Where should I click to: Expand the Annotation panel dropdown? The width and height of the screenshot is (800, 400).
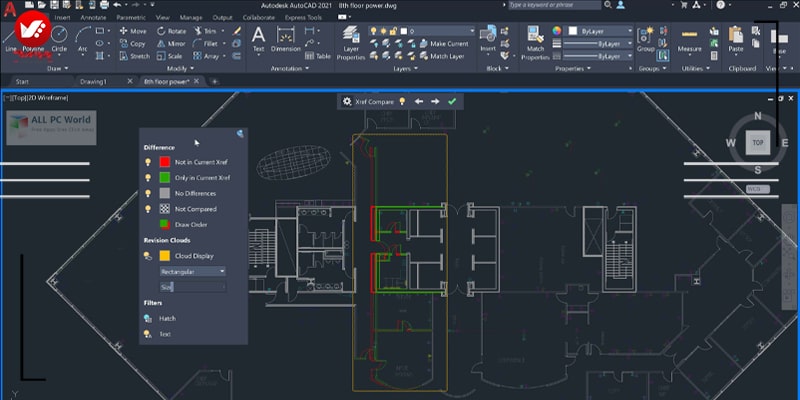(x=289, y=68)
